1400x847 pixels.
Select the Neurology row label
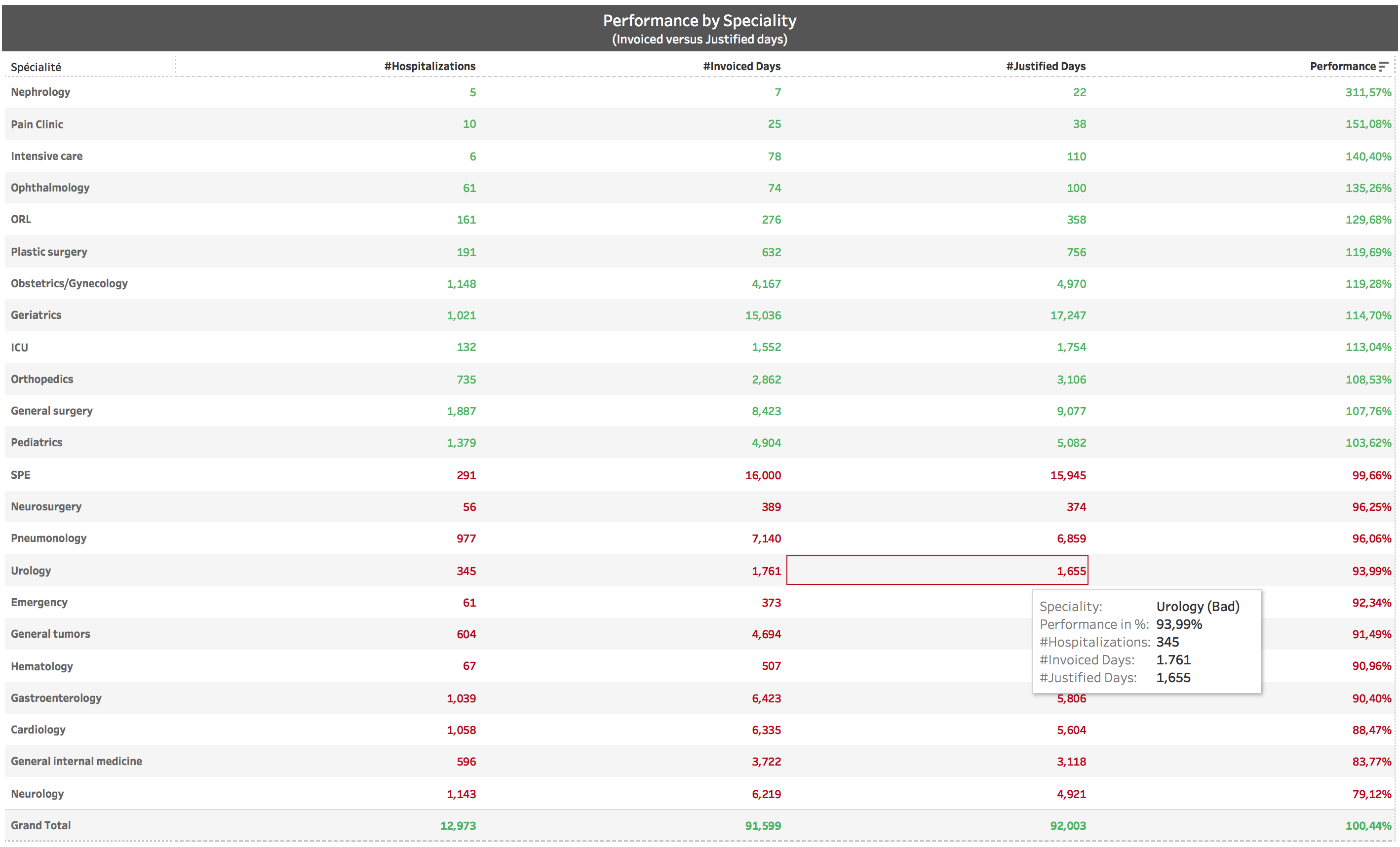(37, 794)
